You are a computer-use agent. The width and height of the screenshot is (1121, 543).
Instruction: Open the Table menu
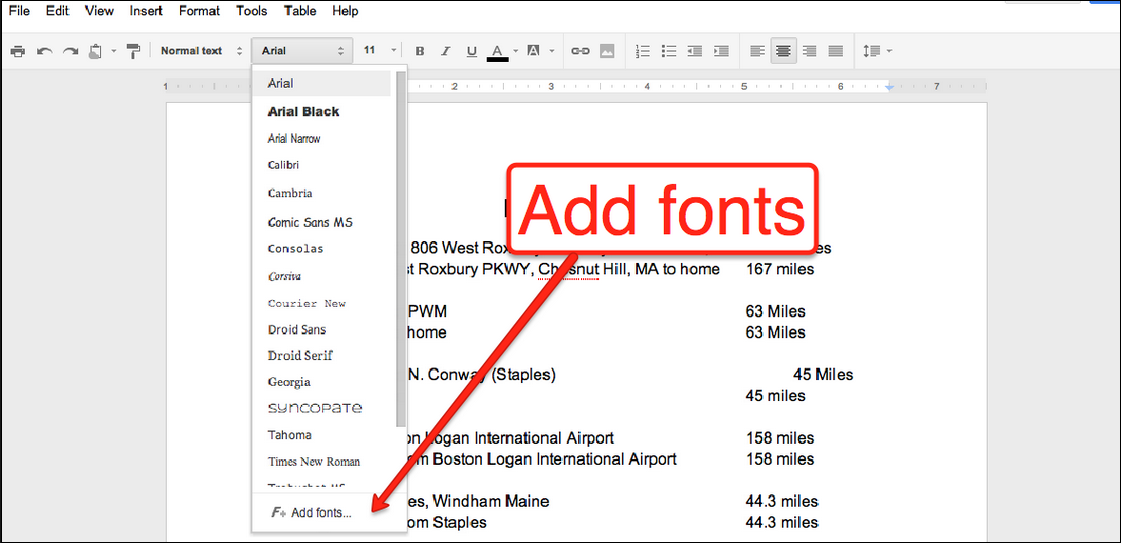pyautogui.click(x=300, y=11)
